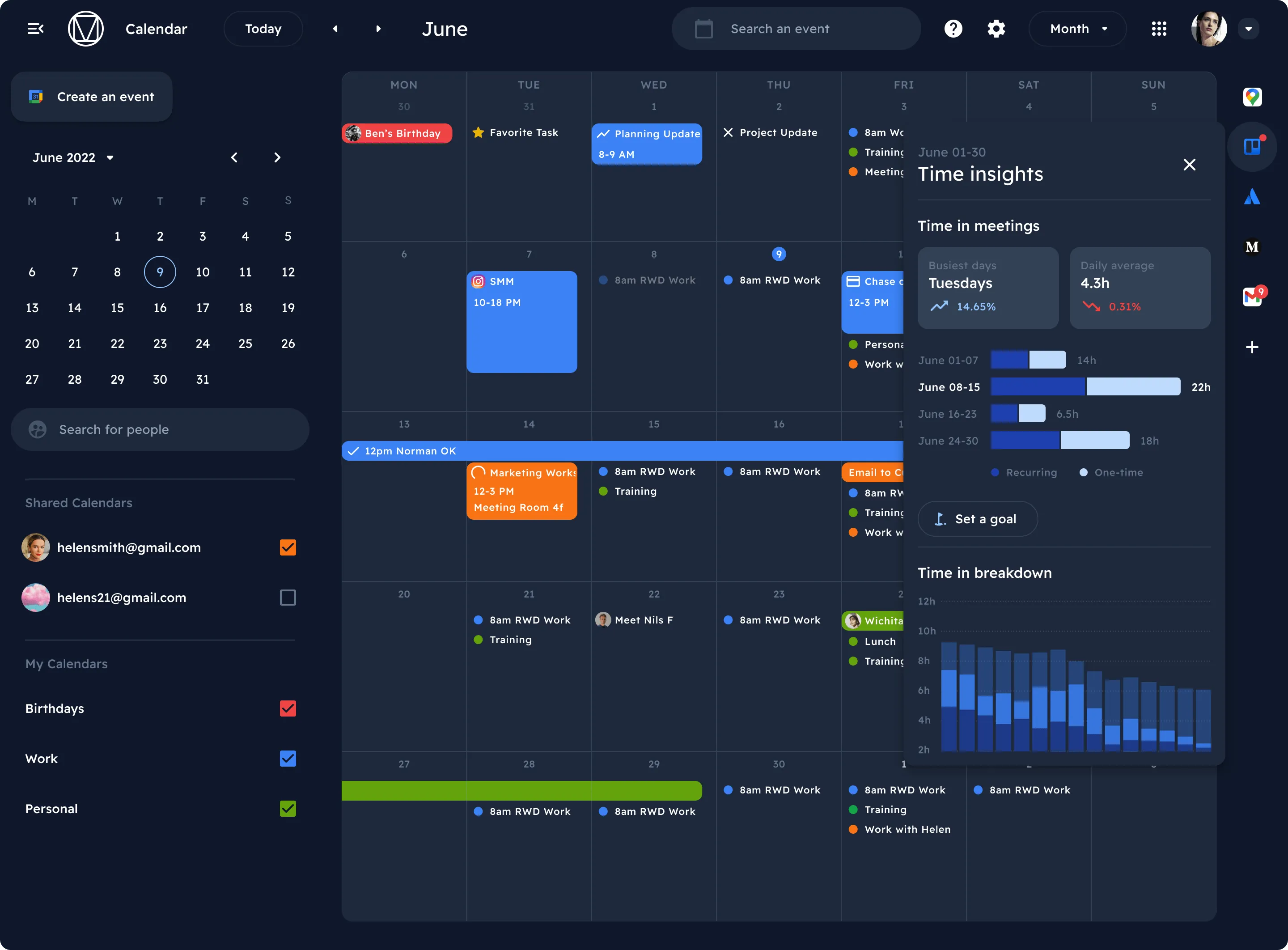Open the apps grid icon
The width and height of the screenshot is (1288, 950).
tap(1159, 29)
